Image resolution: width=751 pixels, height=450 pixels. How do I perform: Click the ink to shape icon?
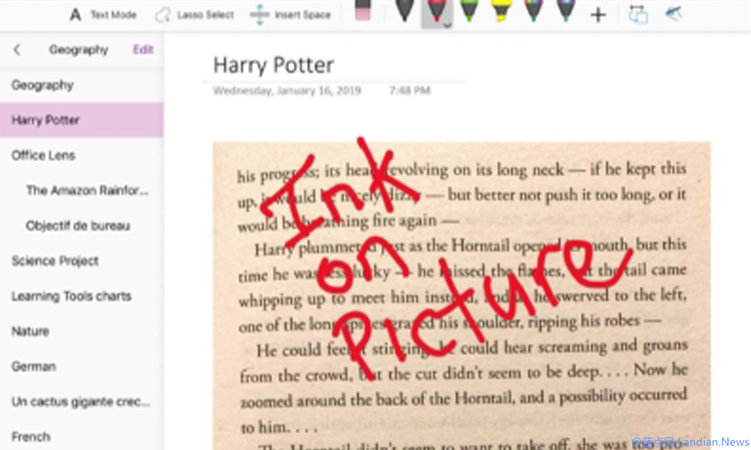pos(638,14)
